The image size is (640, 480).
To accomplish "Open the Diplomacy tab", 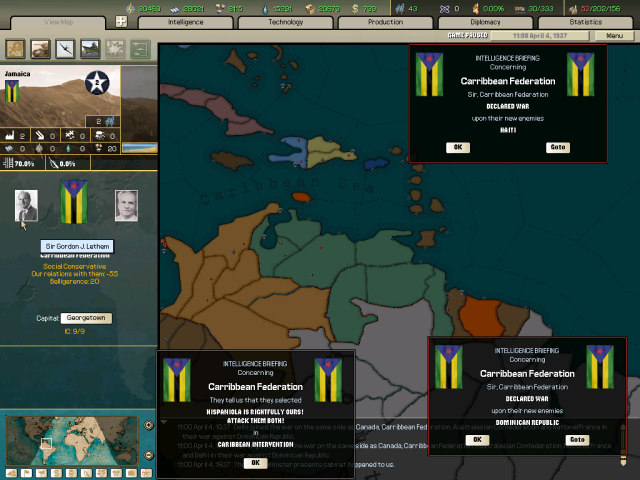I will point(485,22).
